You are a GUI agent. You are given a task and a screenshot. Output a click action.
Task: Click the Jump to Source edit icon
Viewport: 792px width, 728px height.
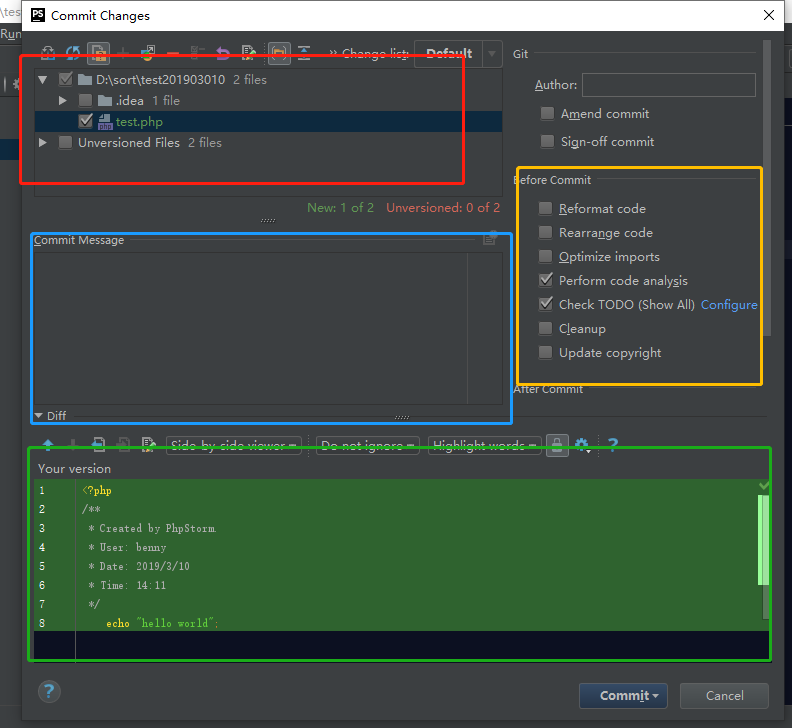point(248,53)
